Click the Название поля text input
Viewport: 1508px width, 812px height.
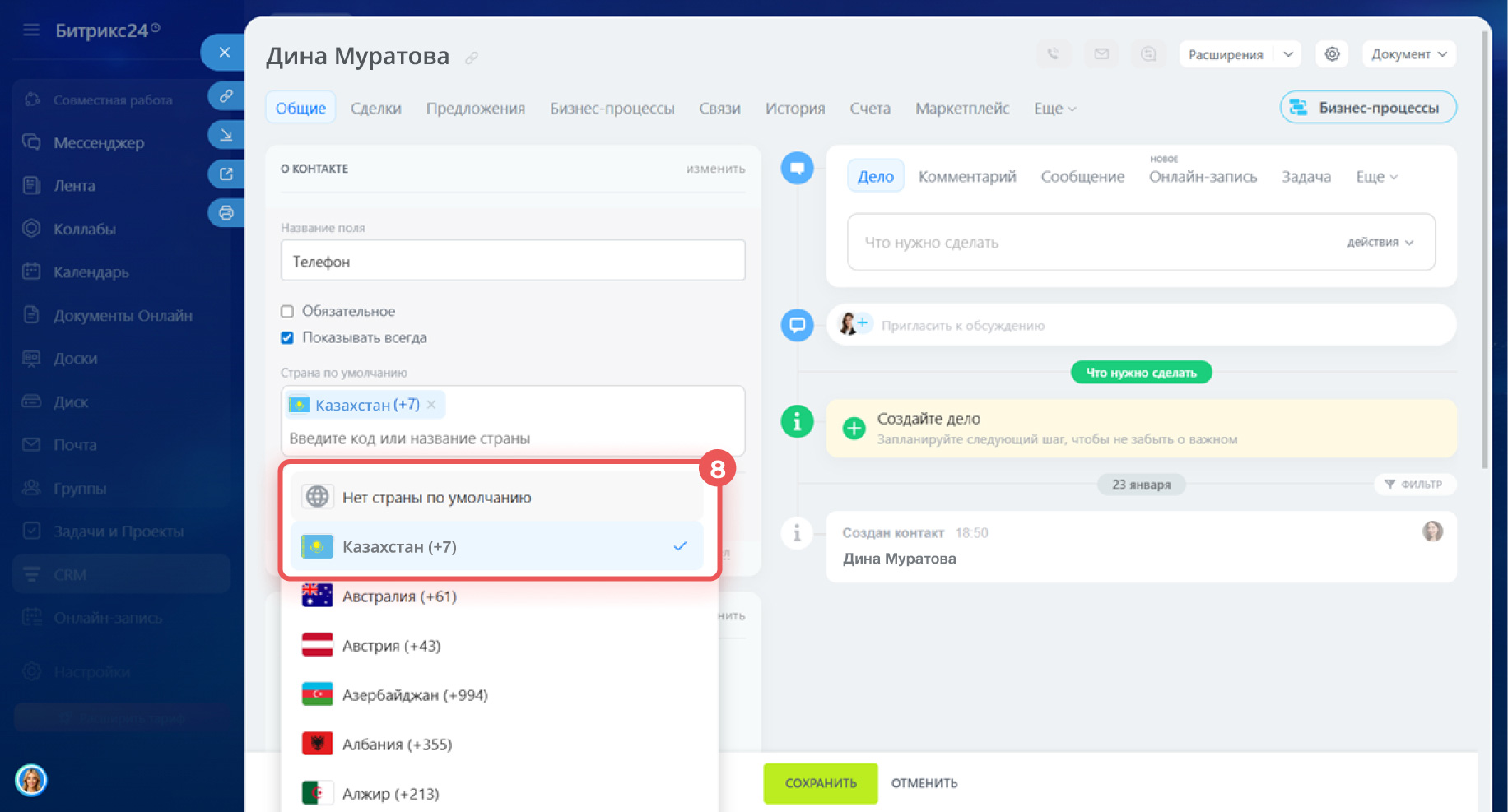click(512, 262)
